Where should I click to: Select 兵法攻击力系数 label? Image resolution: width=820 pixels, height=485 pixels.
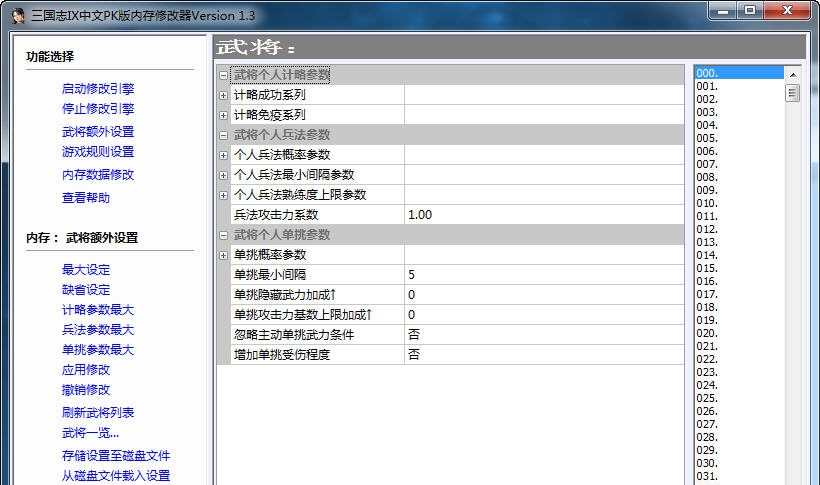pyautogui.click(x=276, y=215)
